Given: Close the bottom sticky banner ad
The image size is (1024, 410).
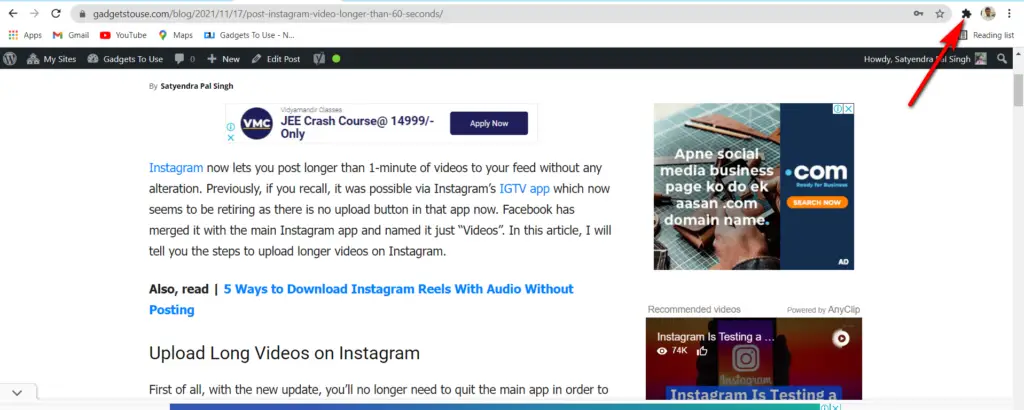Looking at the screenshot, I should pyautogui.click(x=835, y=407).
